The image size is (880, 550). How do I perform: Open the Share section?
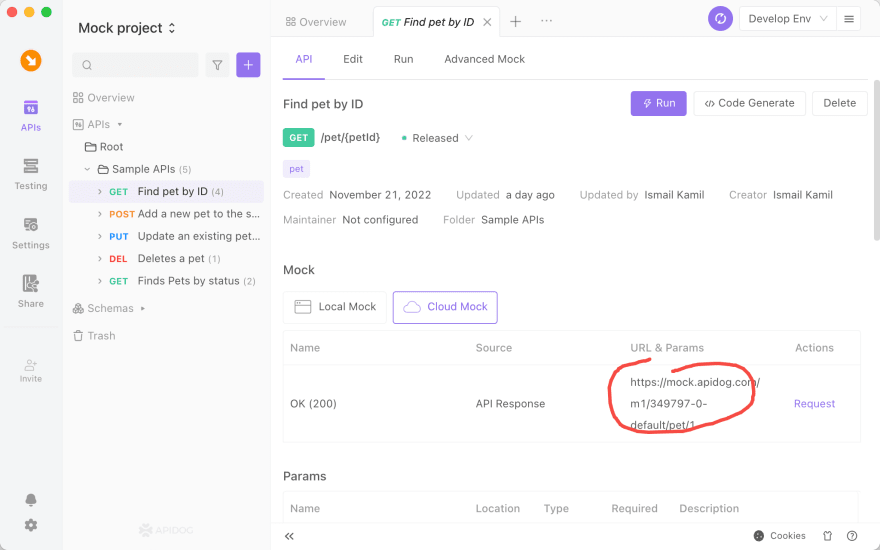click(31, 291)
